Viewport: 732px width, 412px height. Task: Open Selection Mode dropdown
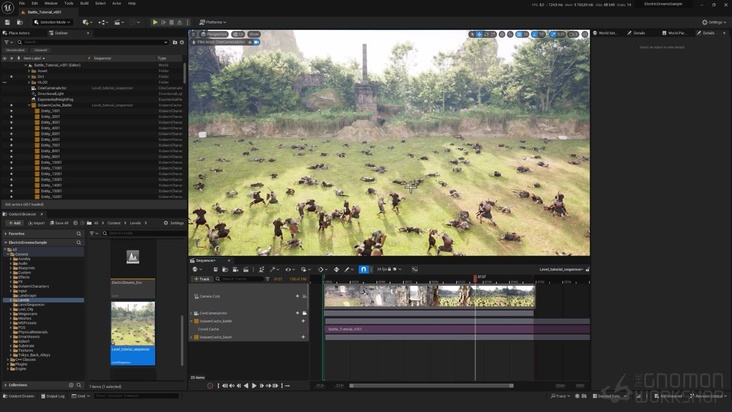click(x=52, y=22)
